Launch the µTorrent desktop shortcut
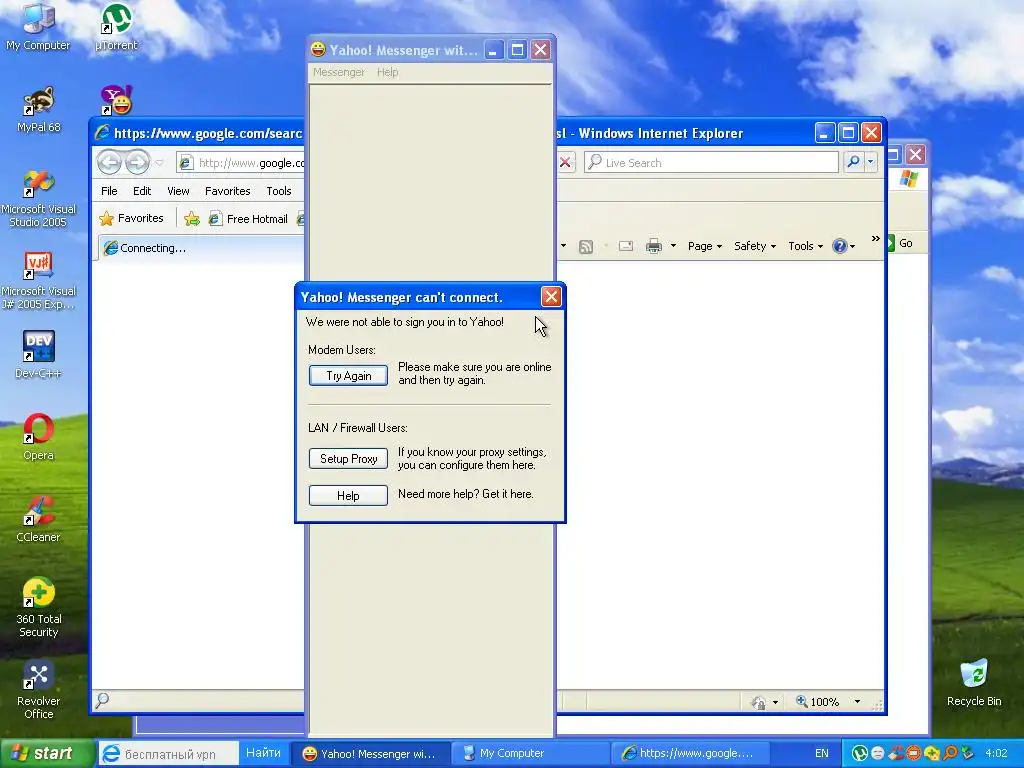 point(116,26)
